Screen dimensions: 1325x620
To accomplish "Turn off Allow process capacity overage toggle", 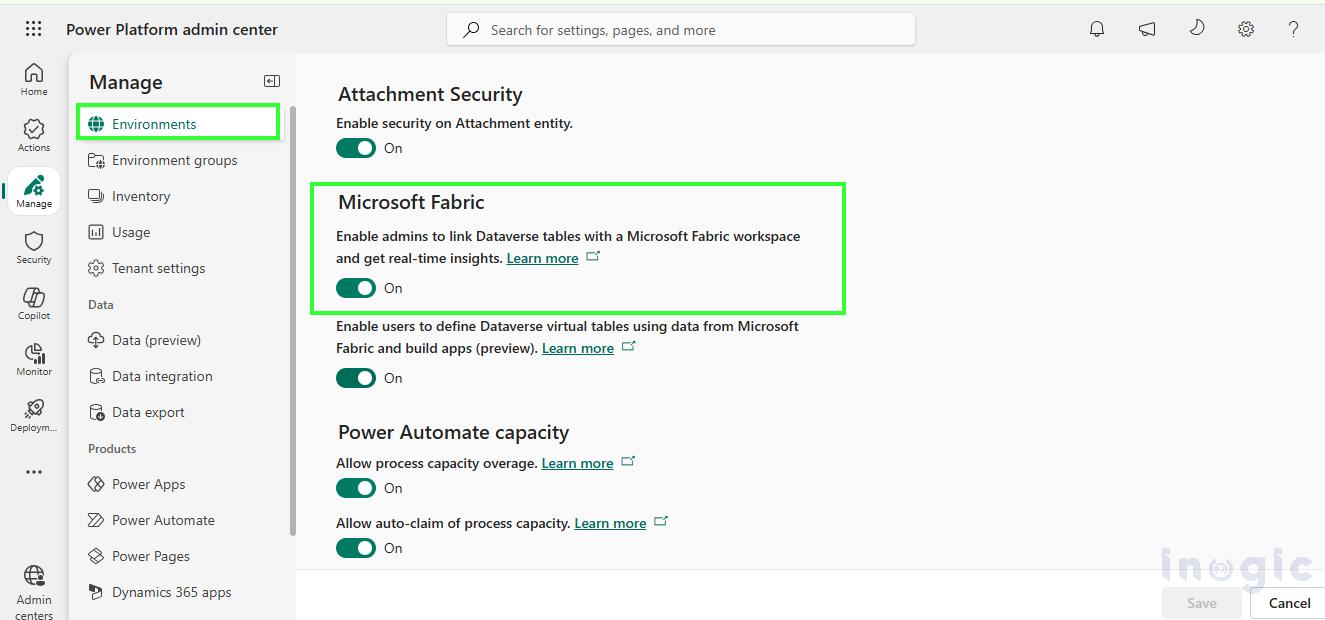I will tap(356, 488).
